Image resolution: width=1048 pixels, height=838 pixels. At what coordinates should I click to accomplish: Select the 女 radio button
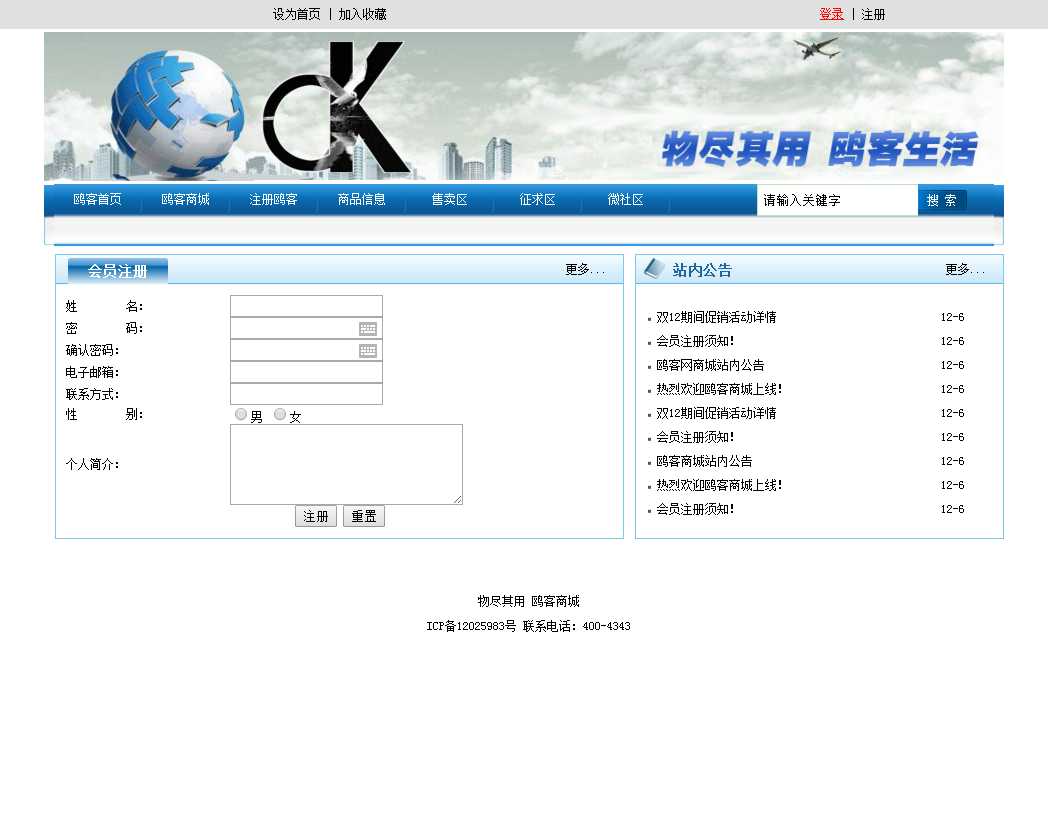pyautogui.click(x=280, y=415)
